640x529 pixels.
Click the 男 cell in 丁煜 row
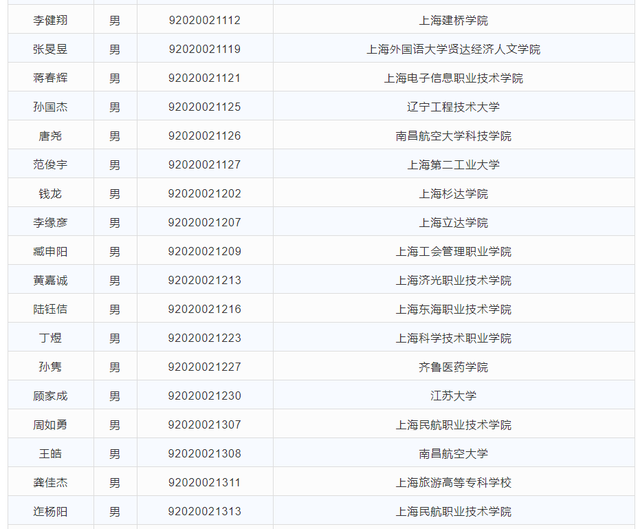(115, 338)
